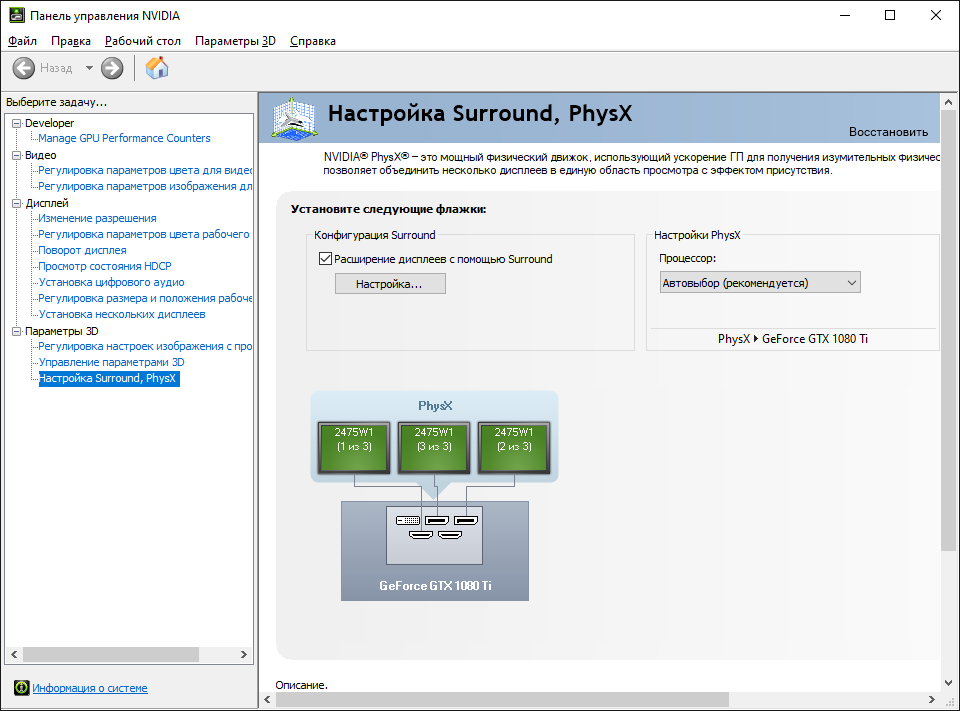Click the main panel scroll left arrow
The width and height of the screenshot is (960, 711).
(267, 699)
